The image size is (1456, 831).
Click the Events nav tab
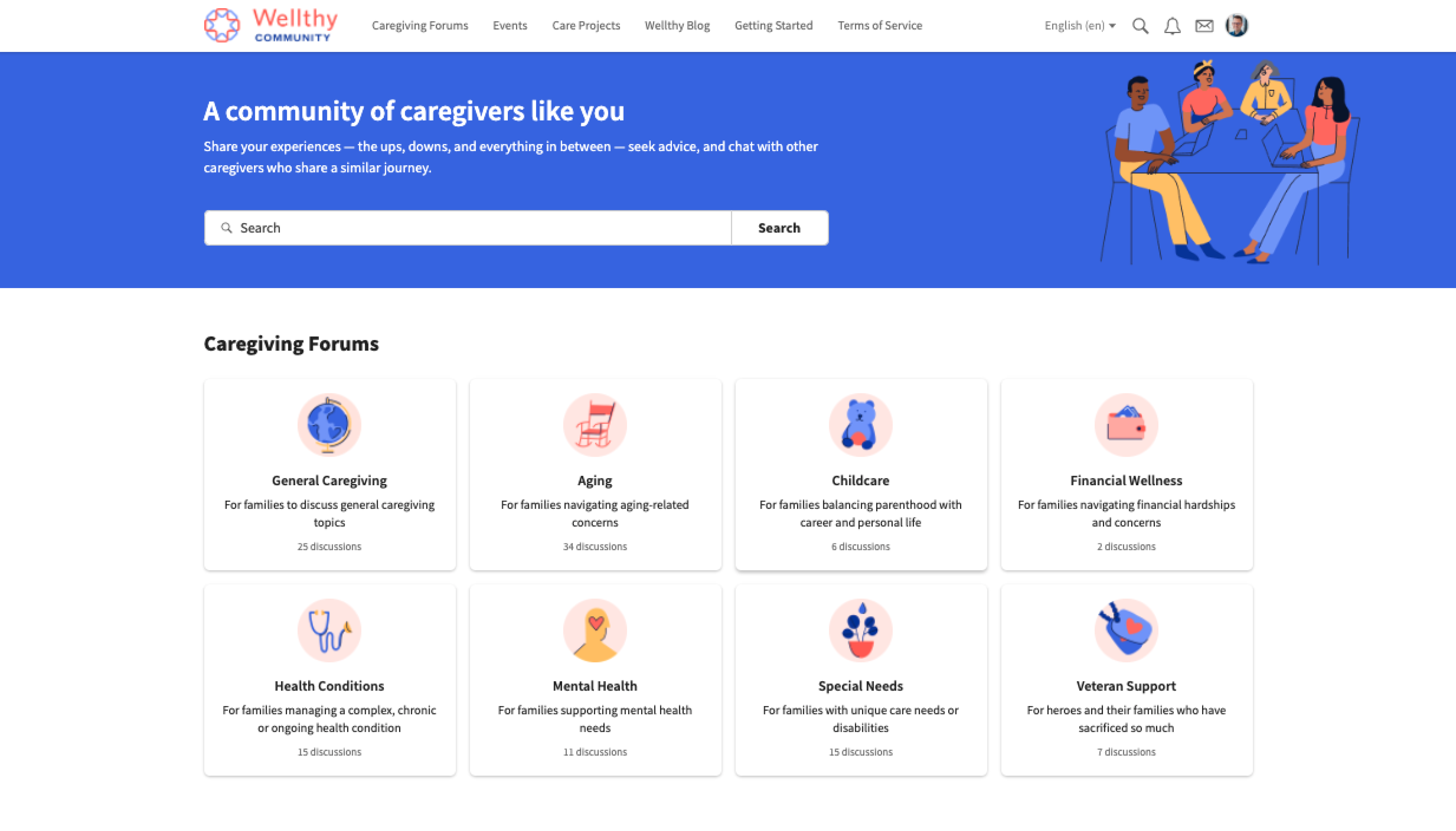point(510,25)
